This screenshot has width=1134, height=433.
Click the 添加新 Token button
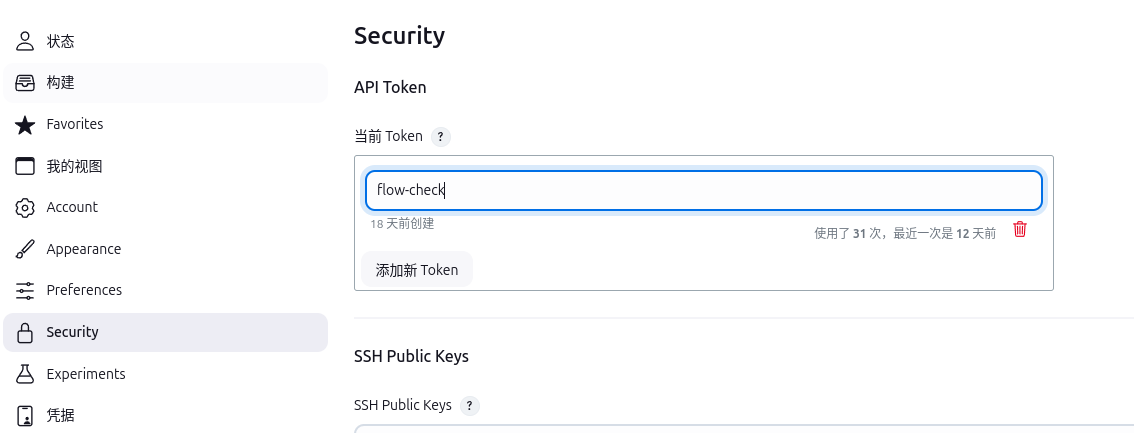click(417, 270)
